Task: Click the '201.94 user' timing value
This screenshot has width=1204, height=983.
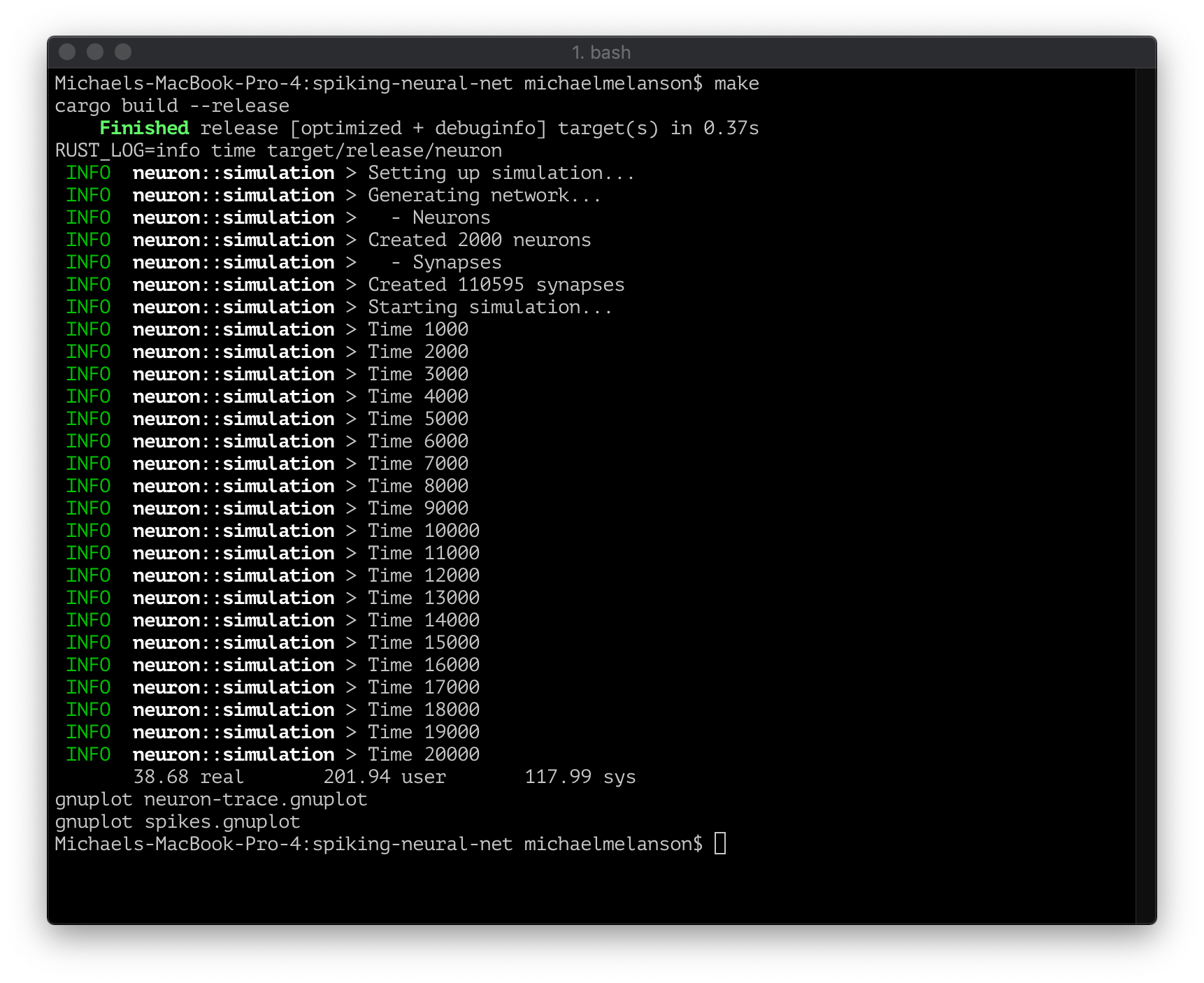Action: pos(385,777)
